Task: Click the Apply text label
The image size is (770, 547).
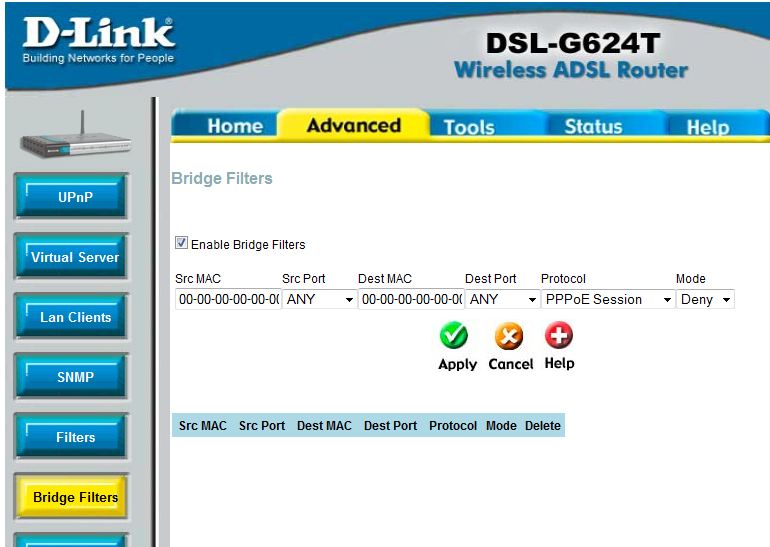Action: 457,364
